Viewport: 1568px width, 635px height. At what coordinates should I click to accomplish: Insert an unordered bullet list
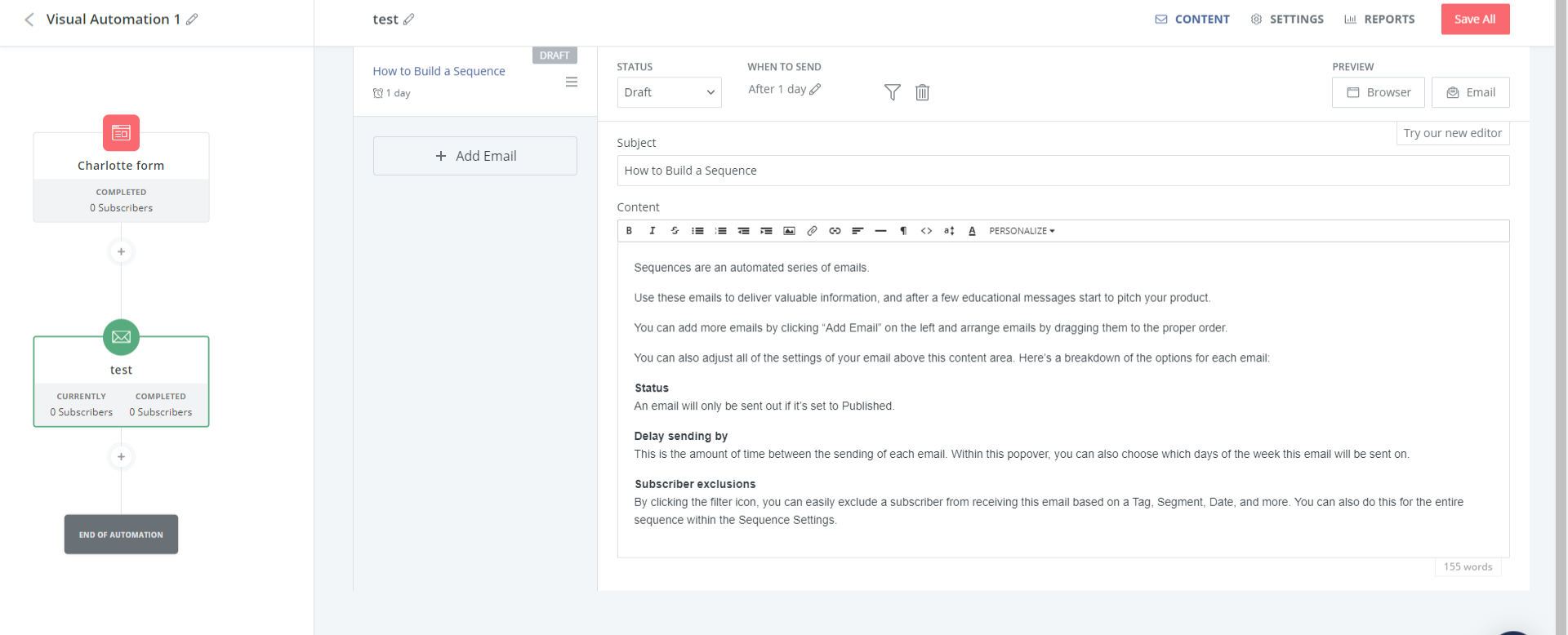pos(697,231)
